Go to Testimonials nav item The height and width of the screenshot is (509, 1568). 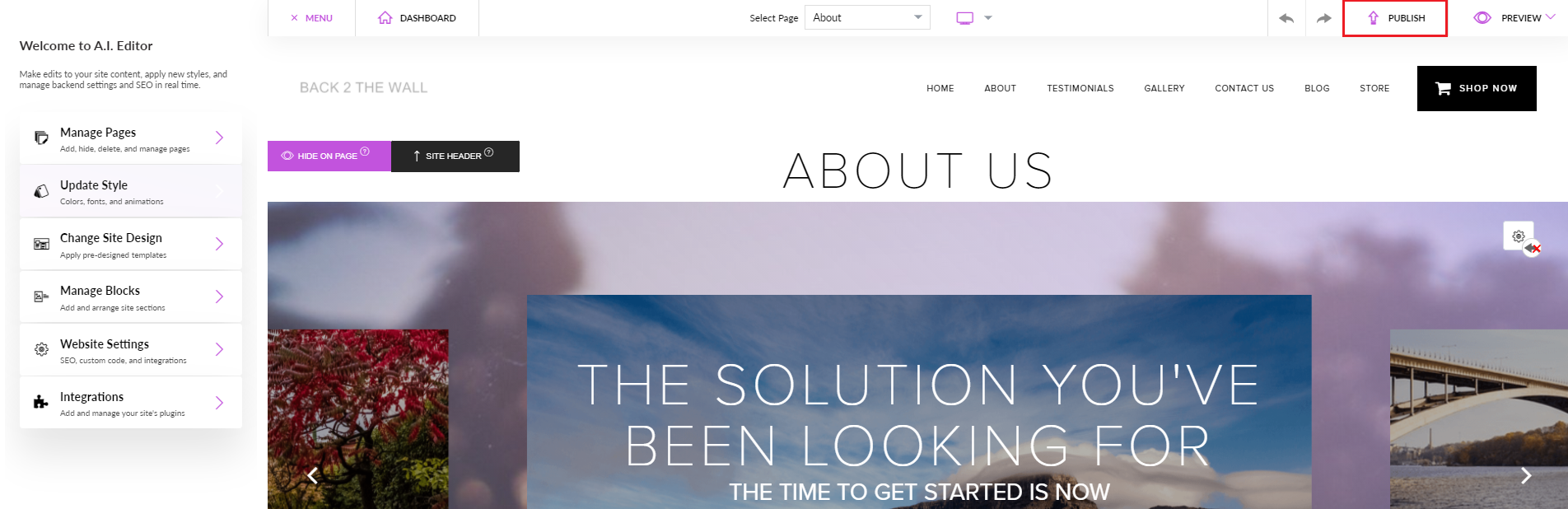pyautogui.click(x=1080, y=88)
